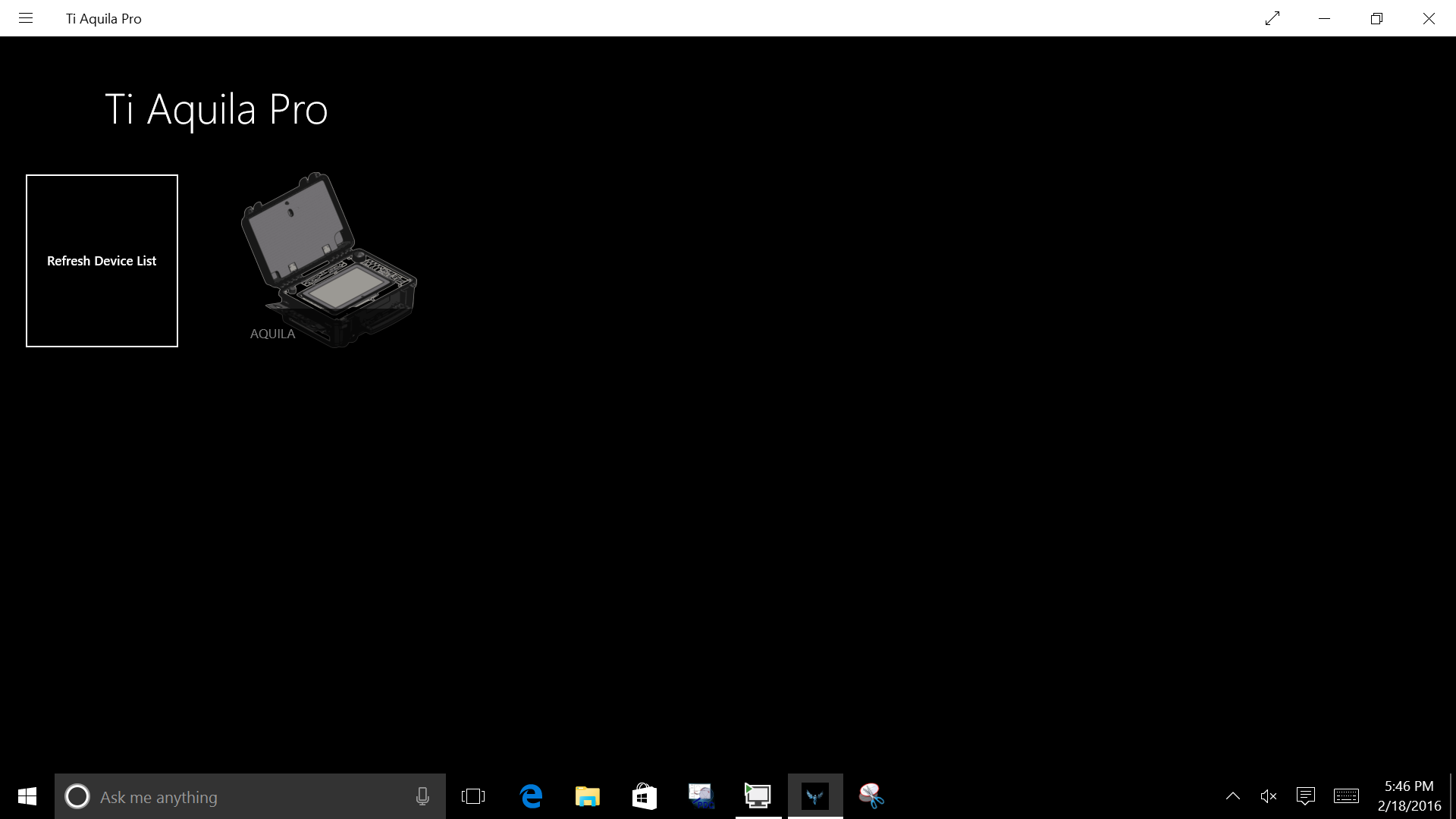1456x819 pixels.
Task: Unmute sound via the tray volume icon
Action: pyautogui.click(x=1268, y=796)
